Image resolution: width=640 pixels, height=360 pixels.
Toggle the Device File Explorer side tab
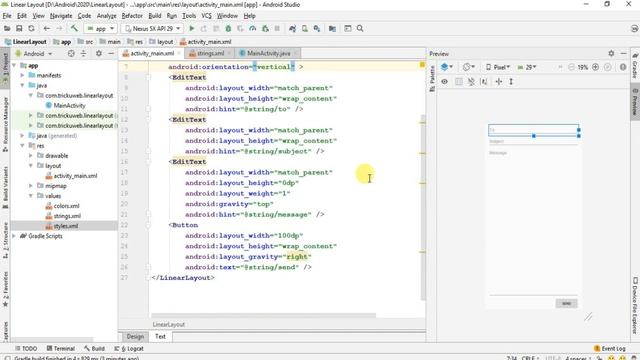[635, 305]
